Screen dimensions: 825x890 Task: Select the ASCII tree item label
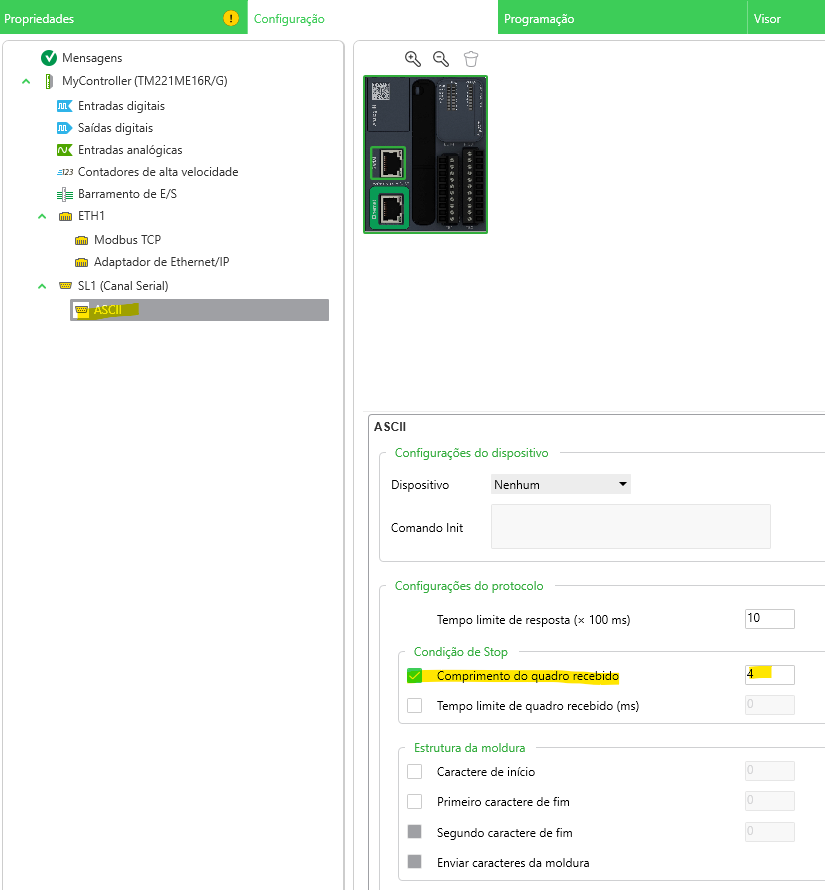click(x=107, y=310)
